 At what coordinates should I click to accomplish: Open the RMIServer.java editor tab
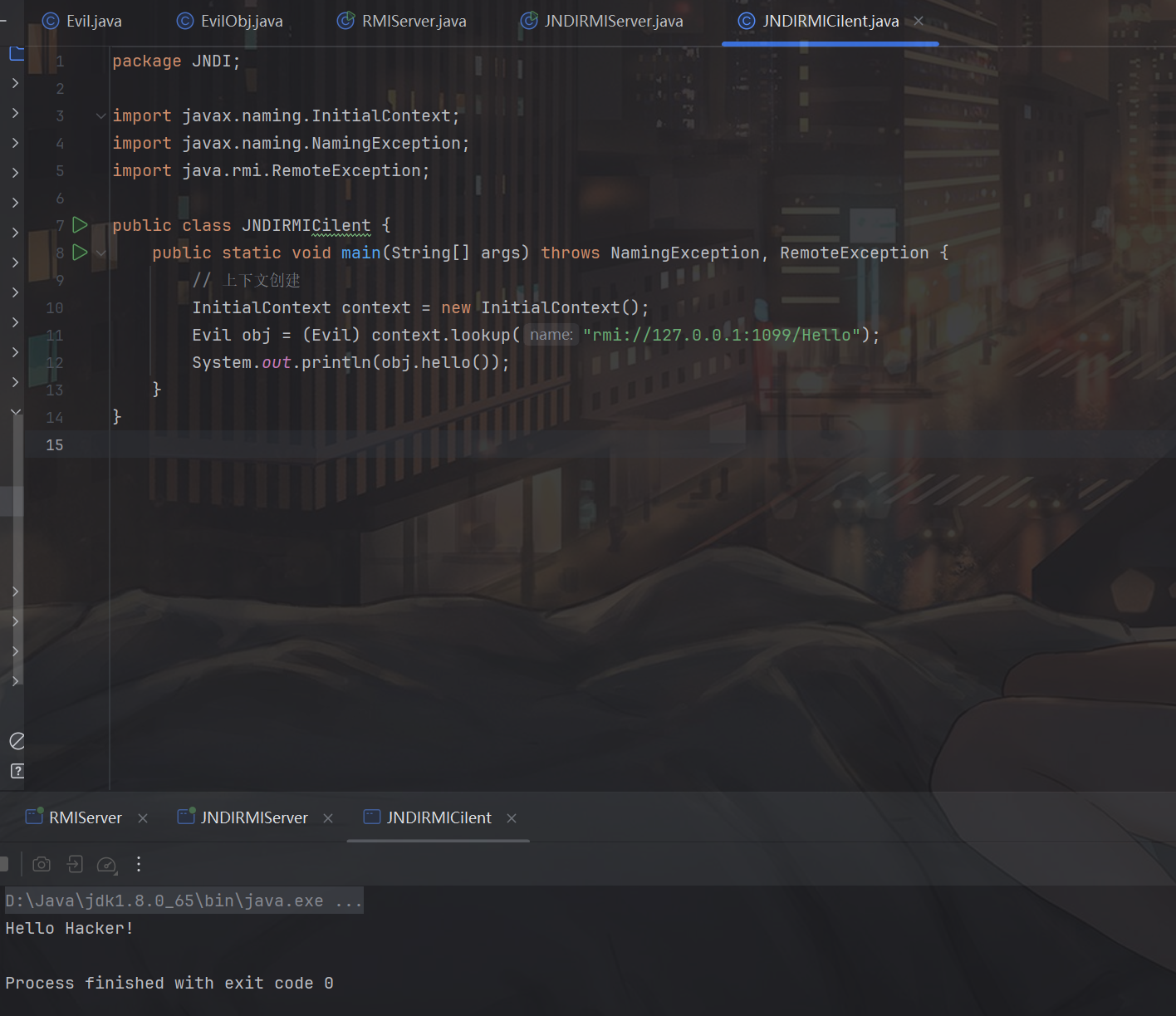(402, 22)
